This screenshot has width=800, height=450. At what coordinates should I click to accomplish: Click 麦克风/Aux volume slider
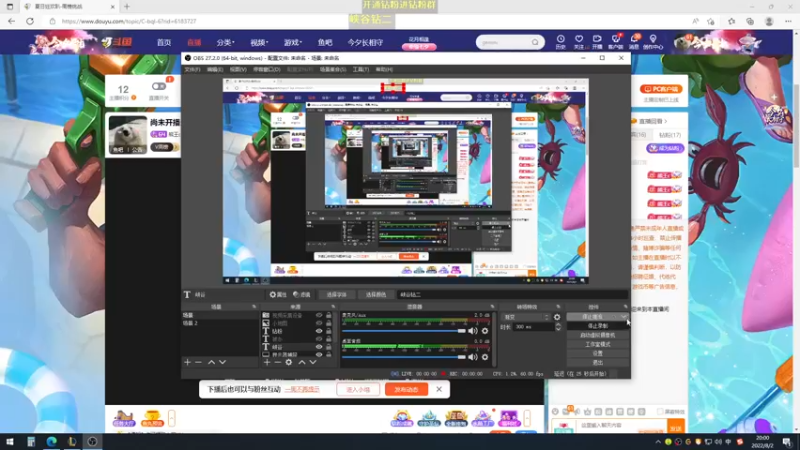coord(404,331)
